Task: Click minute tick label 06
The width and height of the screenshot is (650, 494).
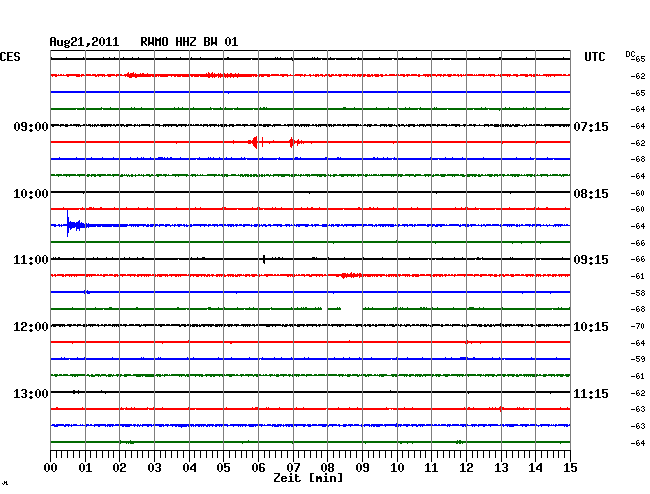Action: tap(258, 467)
